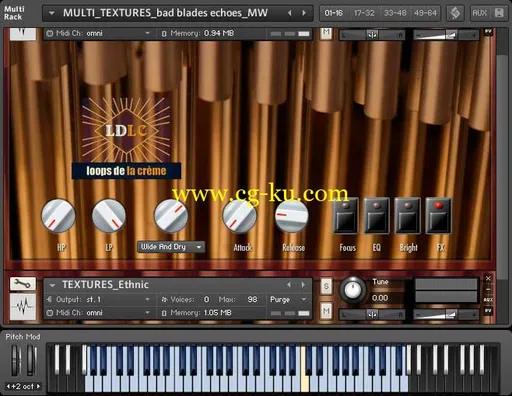
Task: Open the multi script (KSP) editor icon
Action: coord(455,13)
